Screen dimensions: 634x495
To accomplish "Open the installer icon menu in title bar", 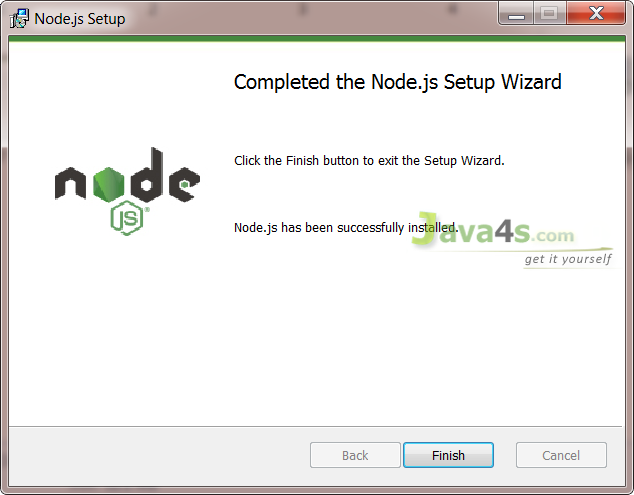I will click(x=19, y=19).
